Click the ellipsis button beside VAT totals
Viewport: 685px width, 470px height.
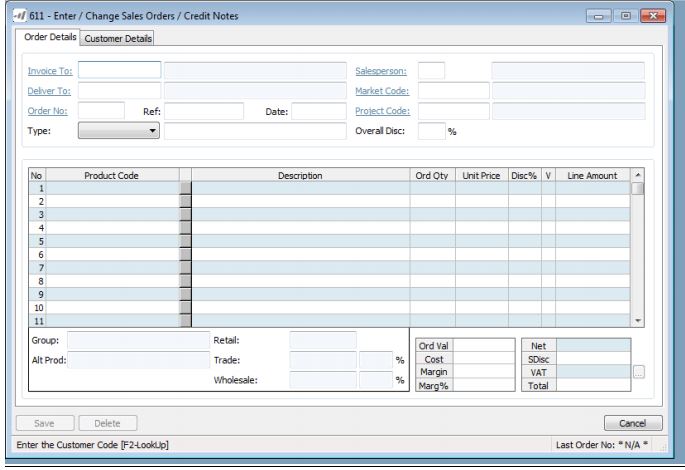pyautogui.click(x=639, y=372)
